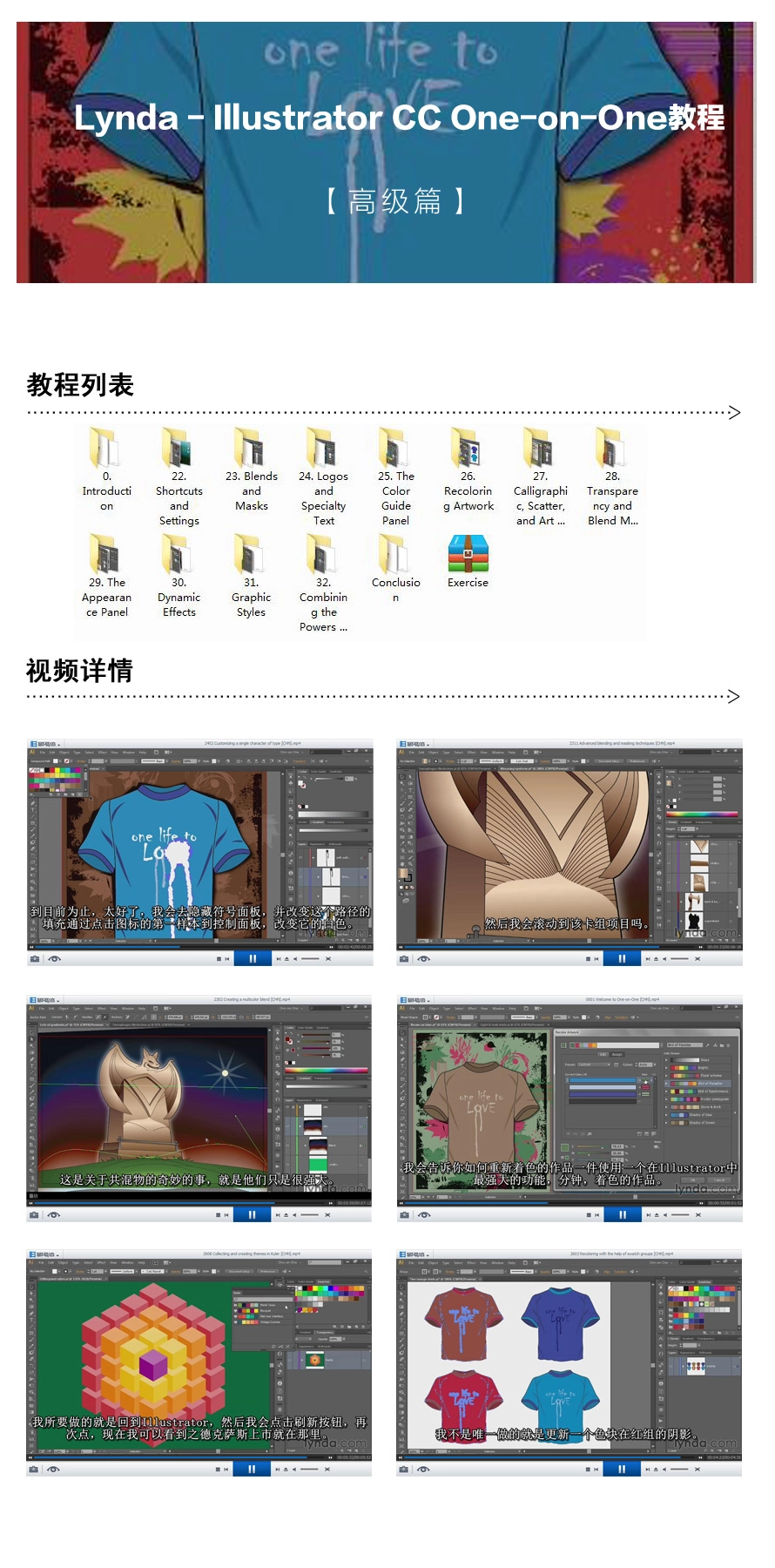This screenshot has height=1568, width=775.
Task: Skip to next on bat statue video
Action: pyautogui.click(x=279, y=1214)
